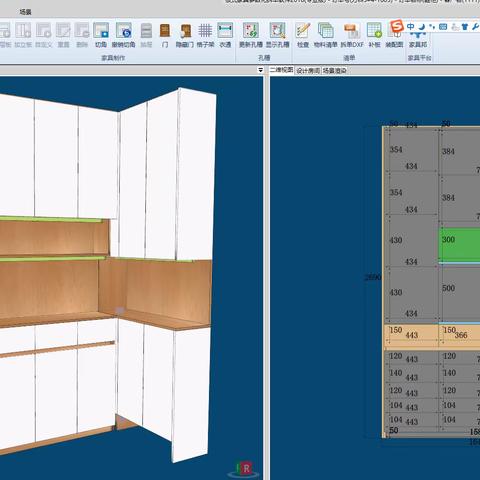
Task: Open the 场景 ribbon tab
Action: coord(25,12)
